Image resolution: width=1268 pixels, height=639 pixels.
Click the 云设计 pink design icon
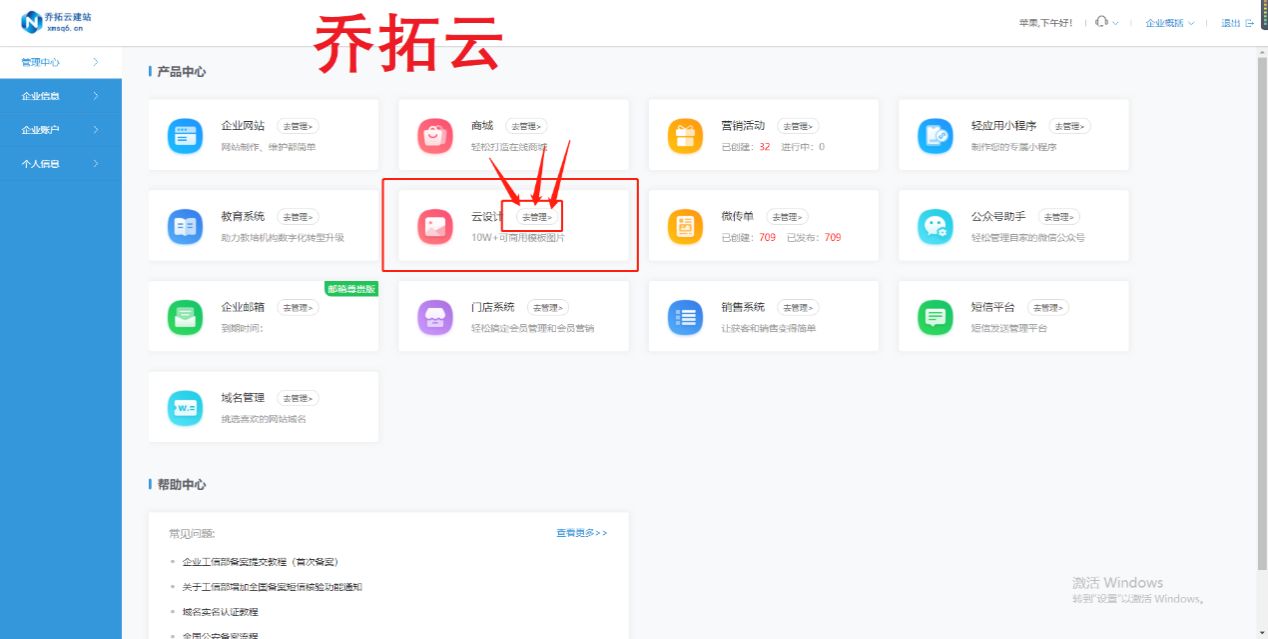[x=435, y=225]
